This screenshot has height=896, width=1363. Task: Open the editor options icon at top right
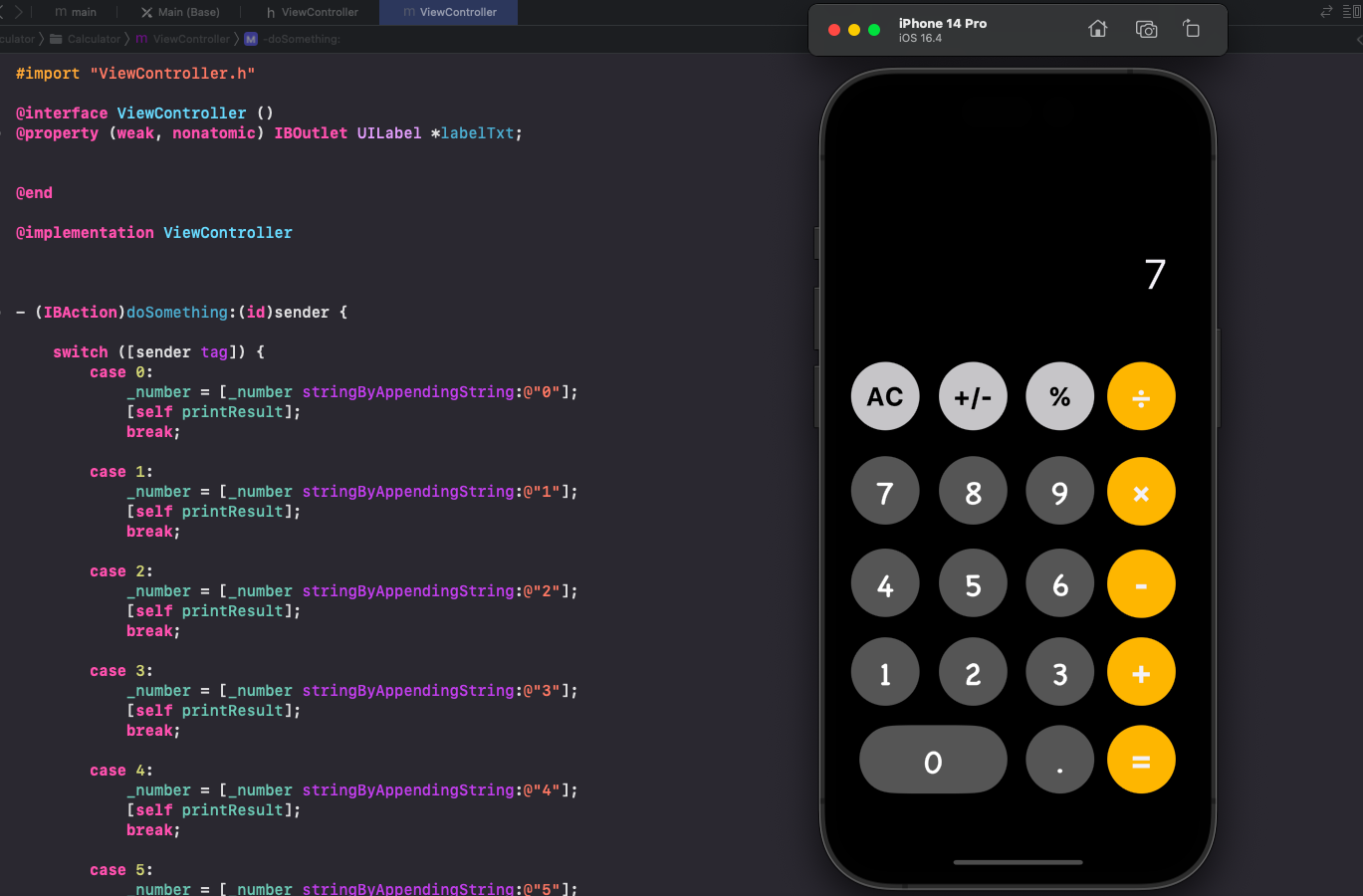point(1351,11)
